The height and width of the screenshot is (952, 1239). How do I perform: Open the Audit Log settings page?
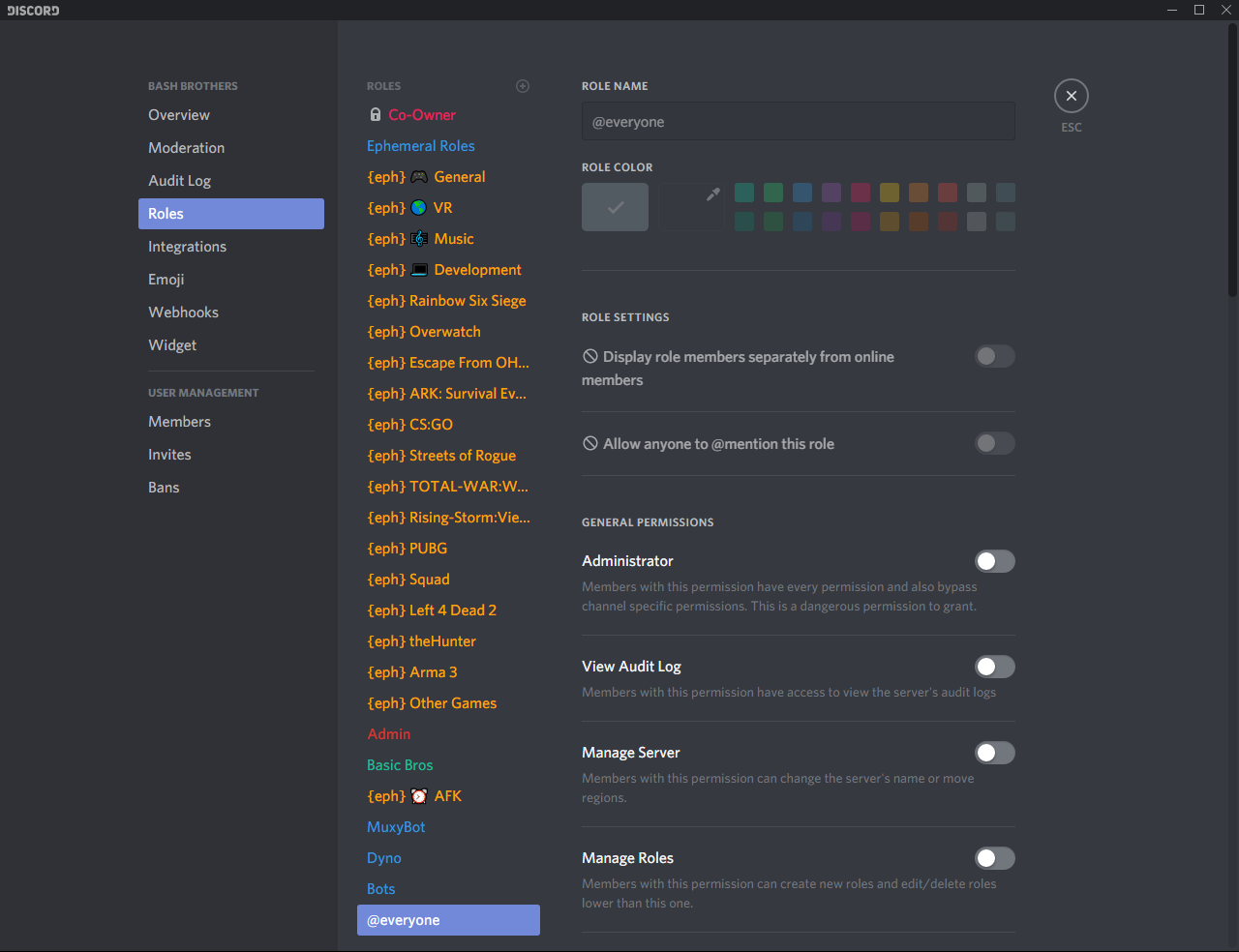(x=179, y=181)
